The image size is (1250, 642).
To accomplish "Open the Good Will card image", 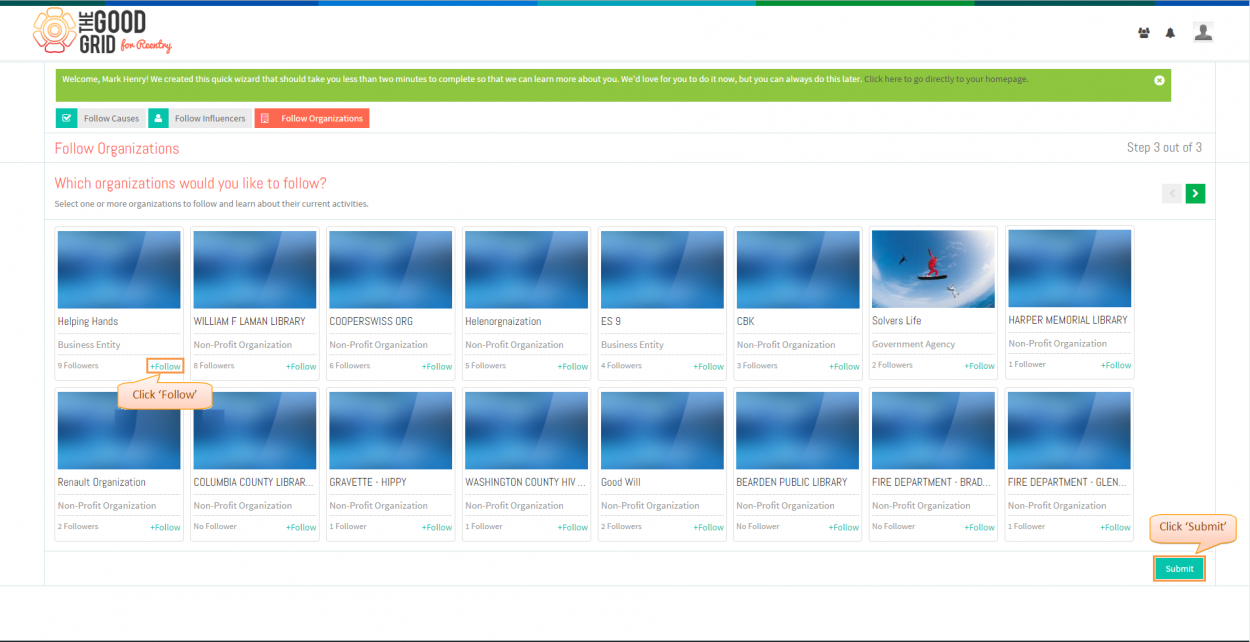I will [662, 430].
